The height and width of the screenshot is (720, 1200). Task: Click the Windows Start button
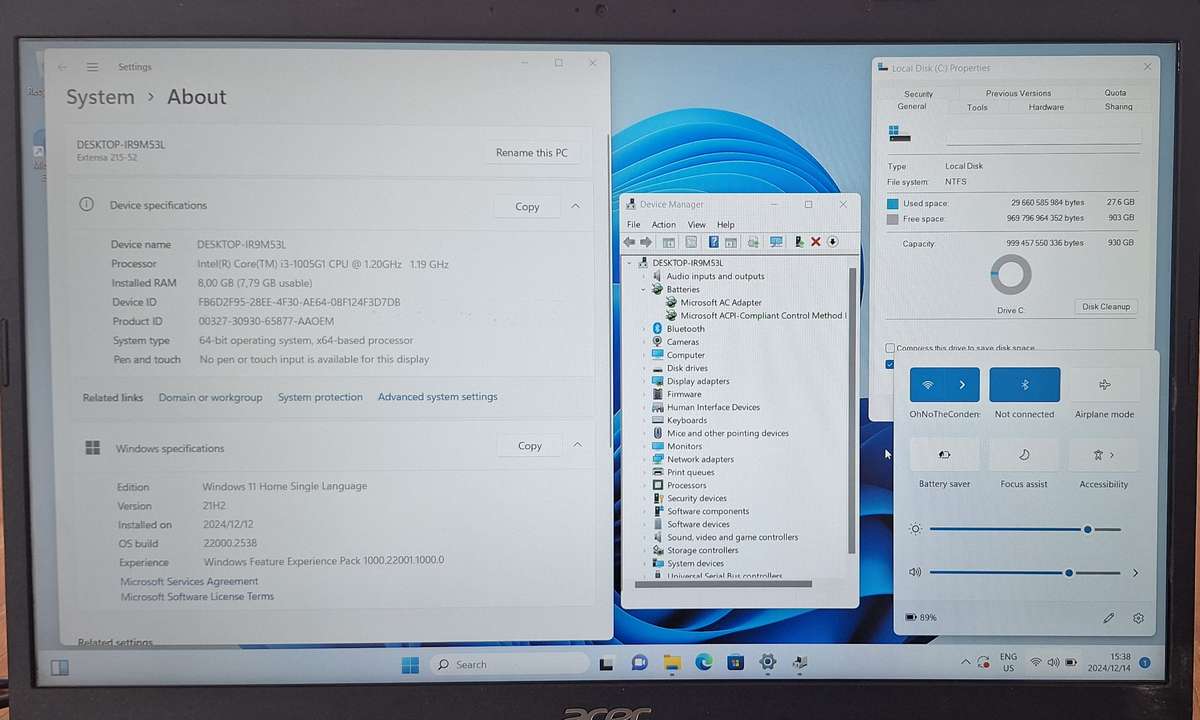coord(410,664)
